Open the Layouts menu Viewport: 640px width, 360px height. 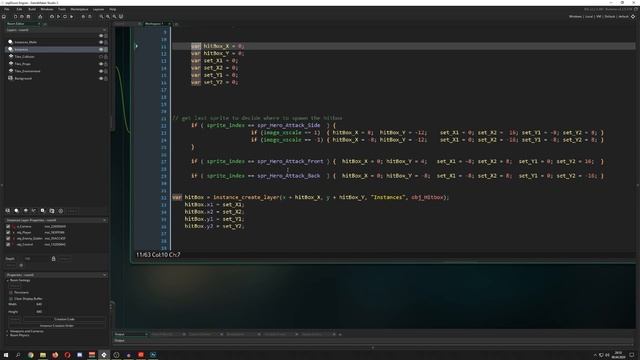coord(98,9)
